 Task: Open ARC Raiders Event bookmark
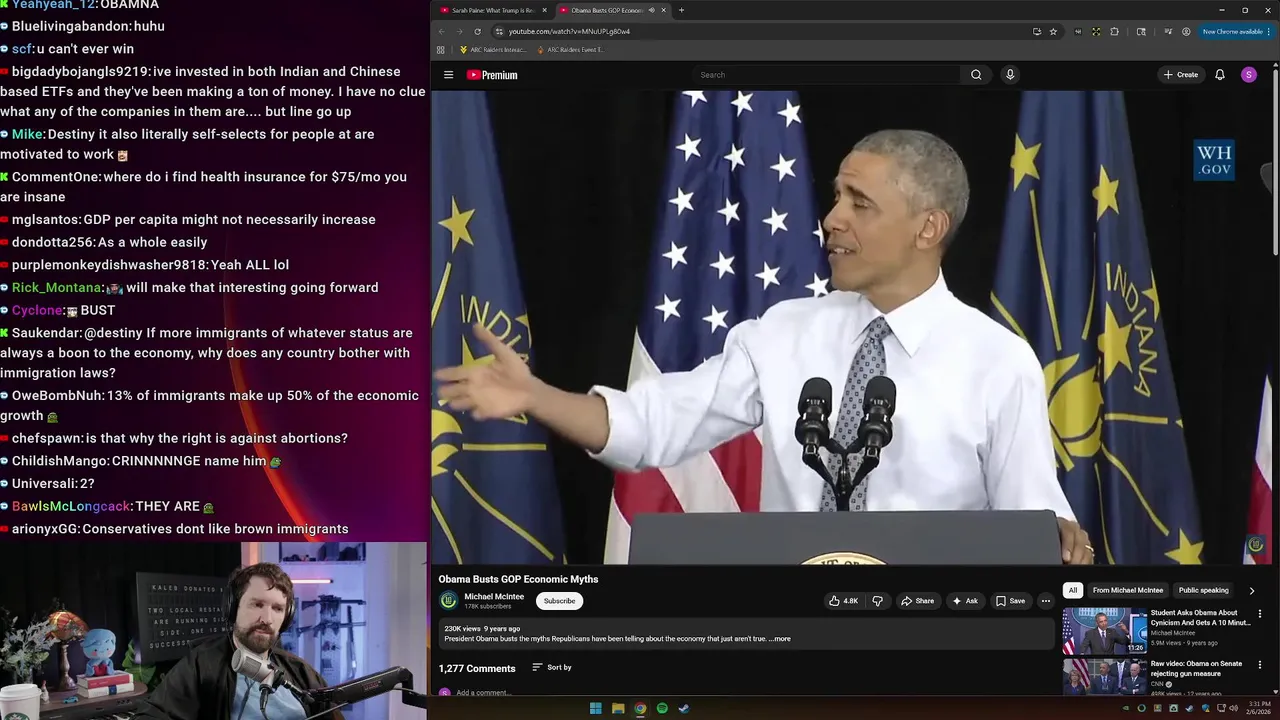tap(570, 49)
